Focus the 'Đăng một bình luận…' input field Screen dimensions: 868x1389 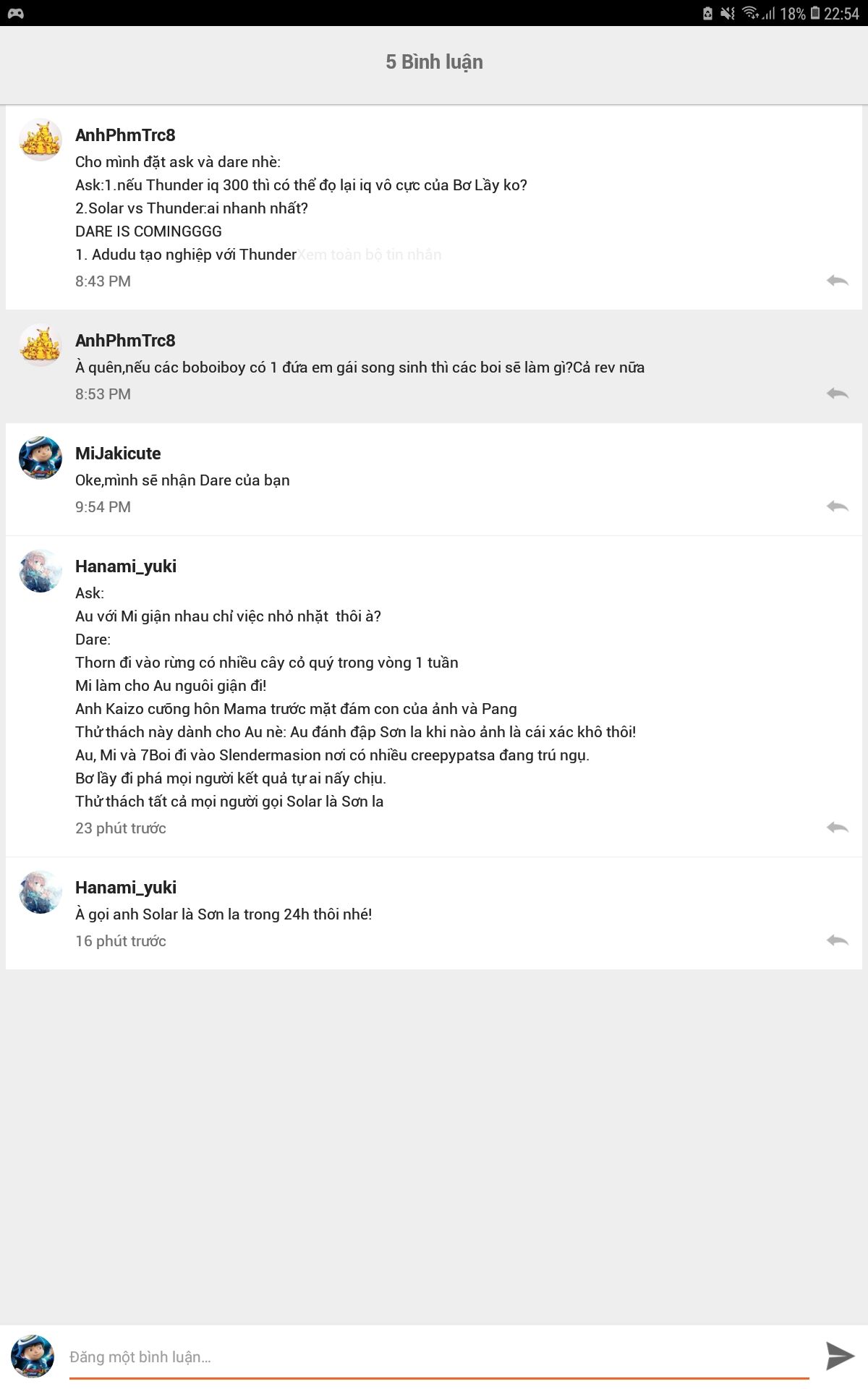click(438, 1357)
